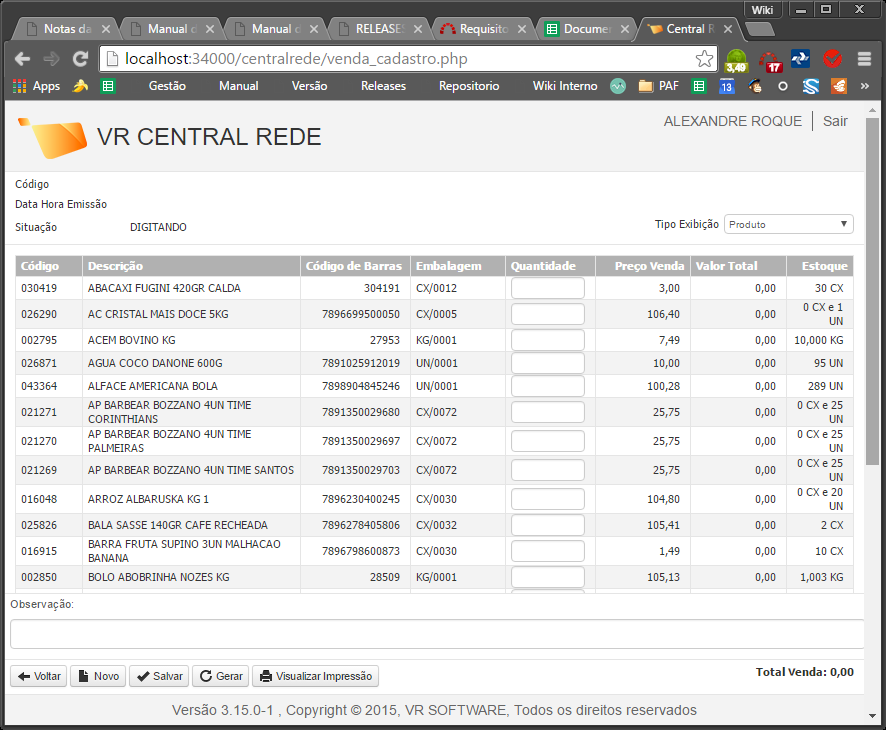Click the red extension icon with badge 17
This screenshot has height=730, width=886.
click(770, 61)
